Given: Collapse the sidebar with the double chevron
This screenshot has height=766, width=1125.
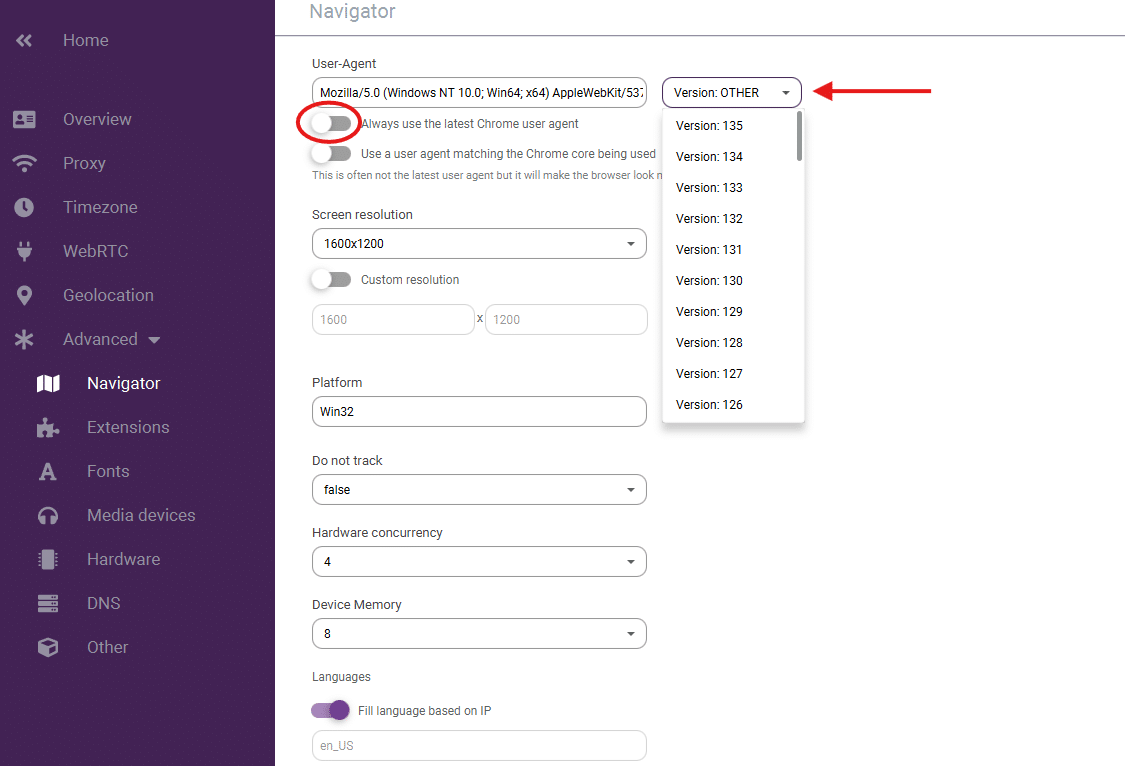Looking at the screenshot, I should pyautogui.click(x=23, y=40).
